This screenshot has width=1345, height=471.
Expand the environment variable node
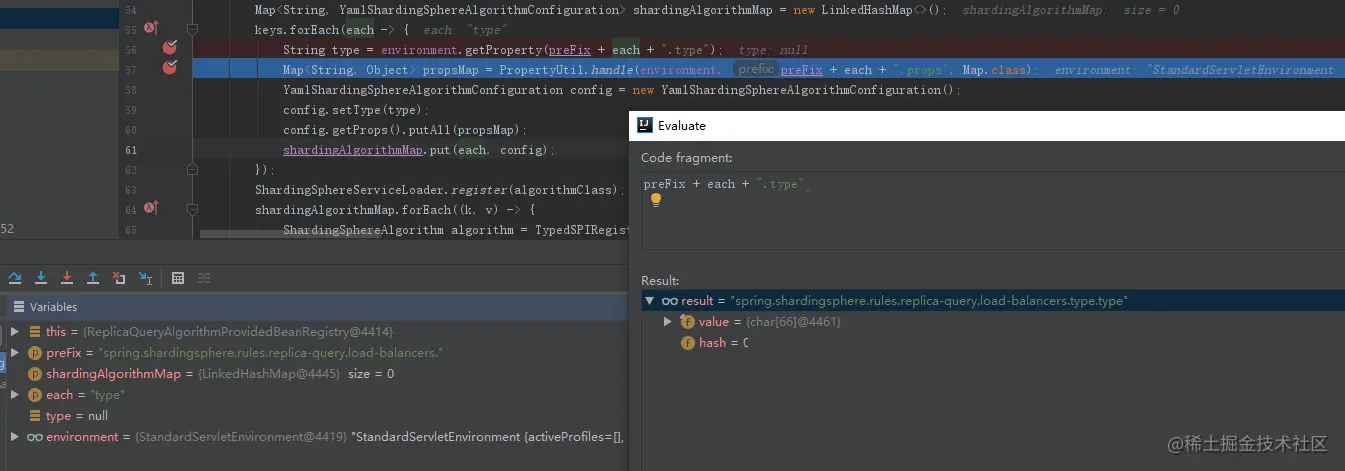(x=14, y=437)
